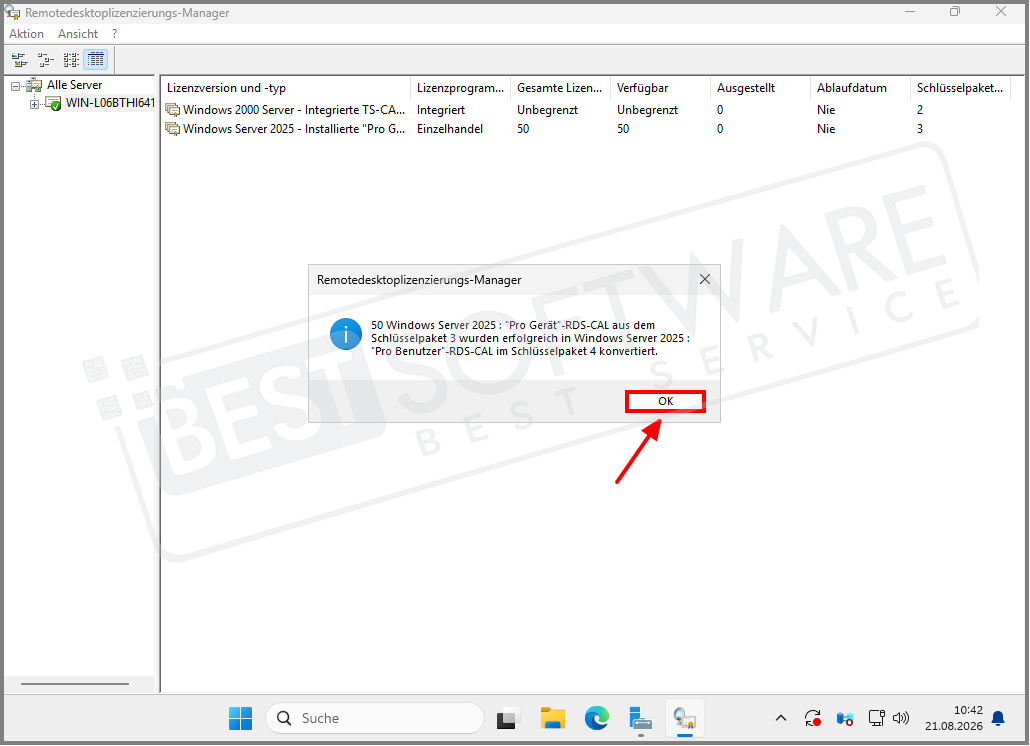Click the activated server icon beside WIN-L06BTHI641
Image resolution: width=1030 pixels, height=746 pixels.
pos(53,104)
